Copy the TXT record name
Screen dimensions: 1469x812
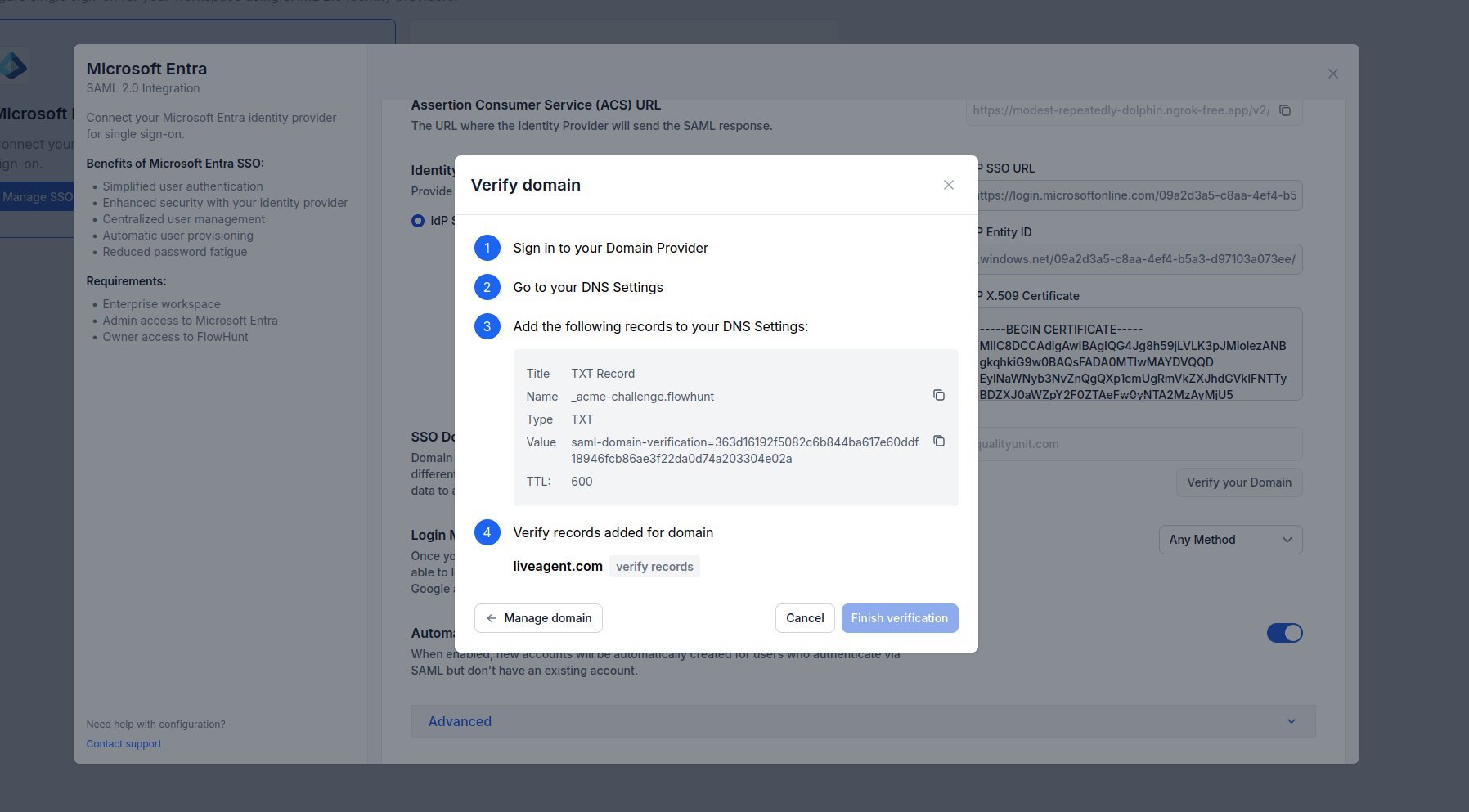938,395
